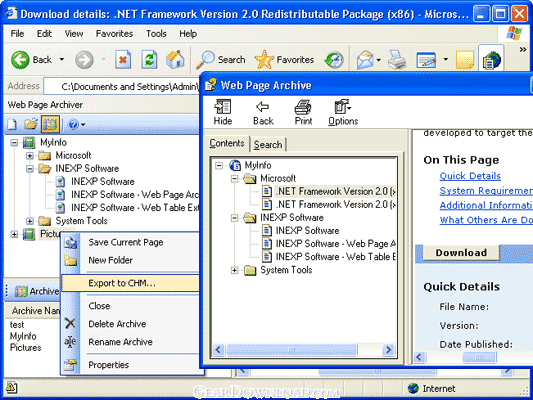
Task: Click the IE Home toolbar icon
Action: click(175, 60)
